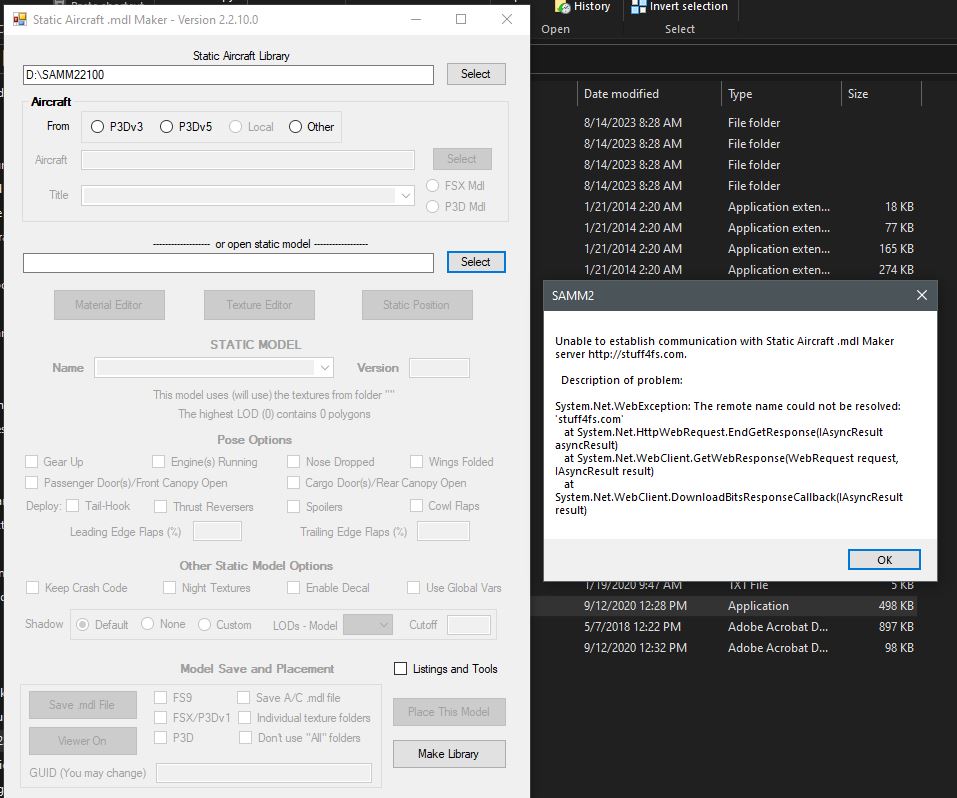Sort by Type column in File Explorer

[740, 93]
